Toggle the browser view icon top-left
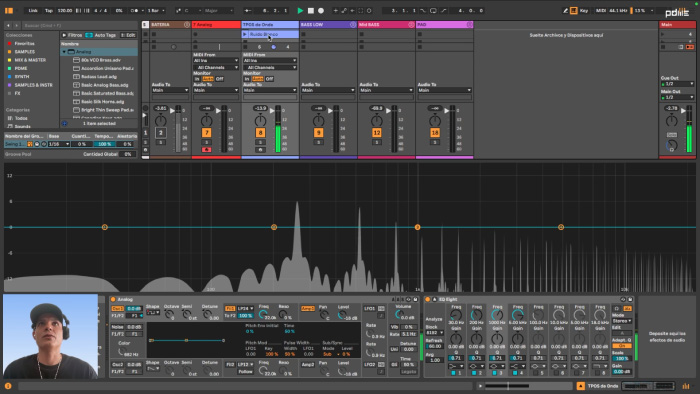 pyautogui.click(x=8, y=10)
